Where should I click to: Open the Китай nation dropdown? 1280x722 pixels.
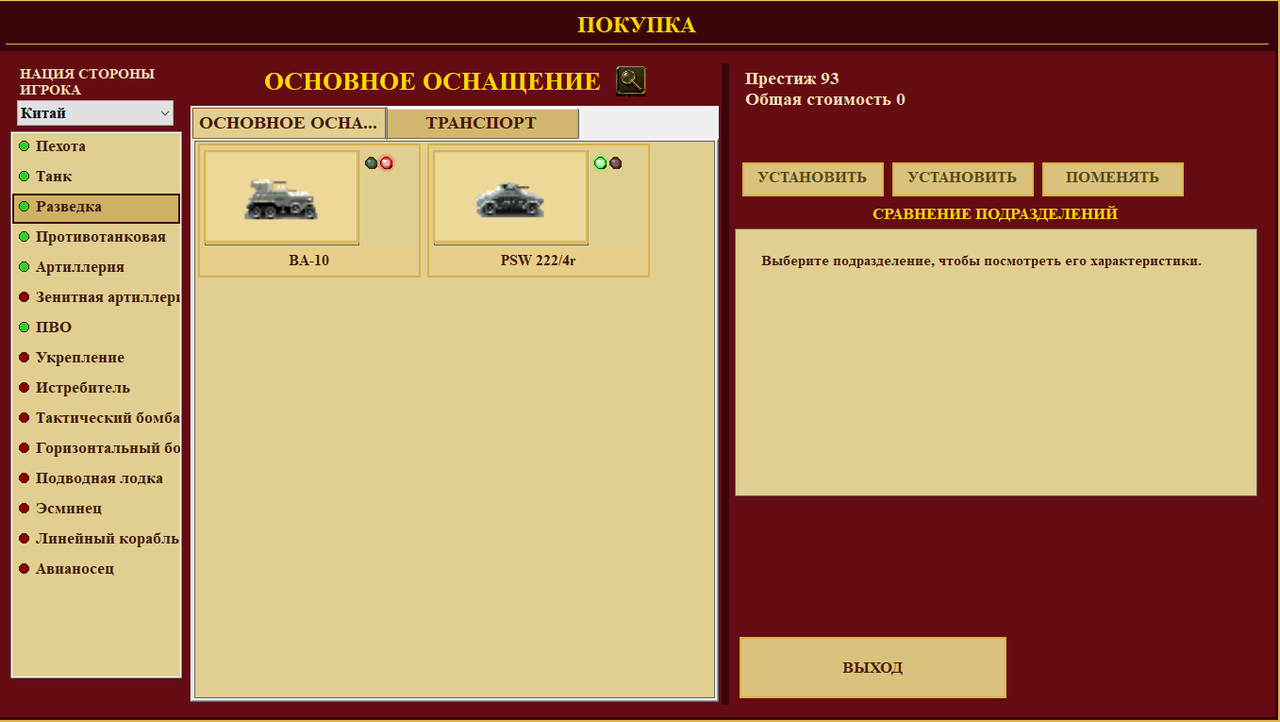pos(95,113)
